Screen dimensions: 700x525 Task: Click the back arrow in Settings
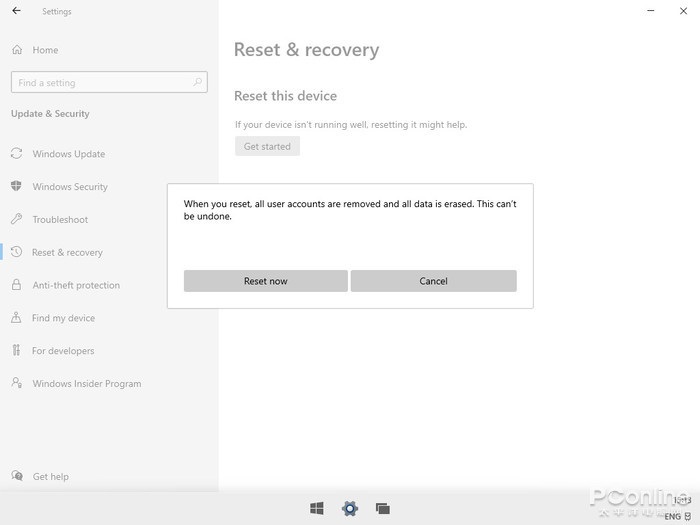(x=17, y=11)
